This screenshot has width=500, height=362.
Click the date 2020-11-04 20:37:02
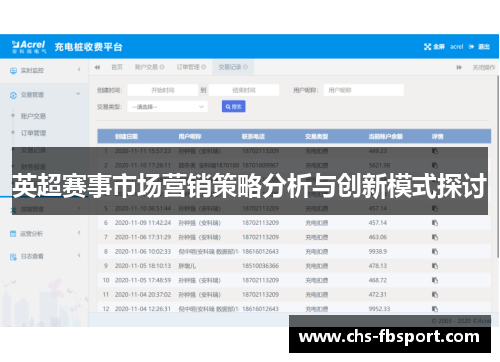(143, 294)
